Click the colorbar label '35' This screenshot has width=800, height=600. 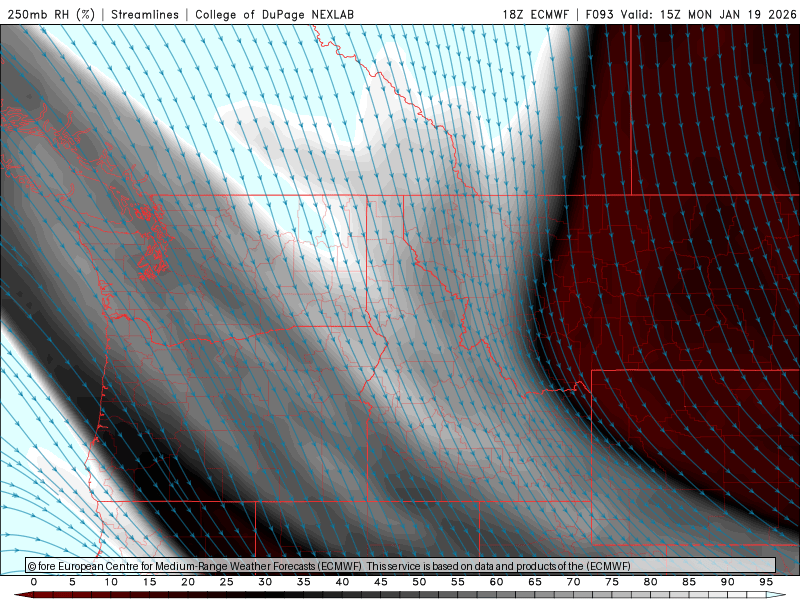tap(304, 582)
